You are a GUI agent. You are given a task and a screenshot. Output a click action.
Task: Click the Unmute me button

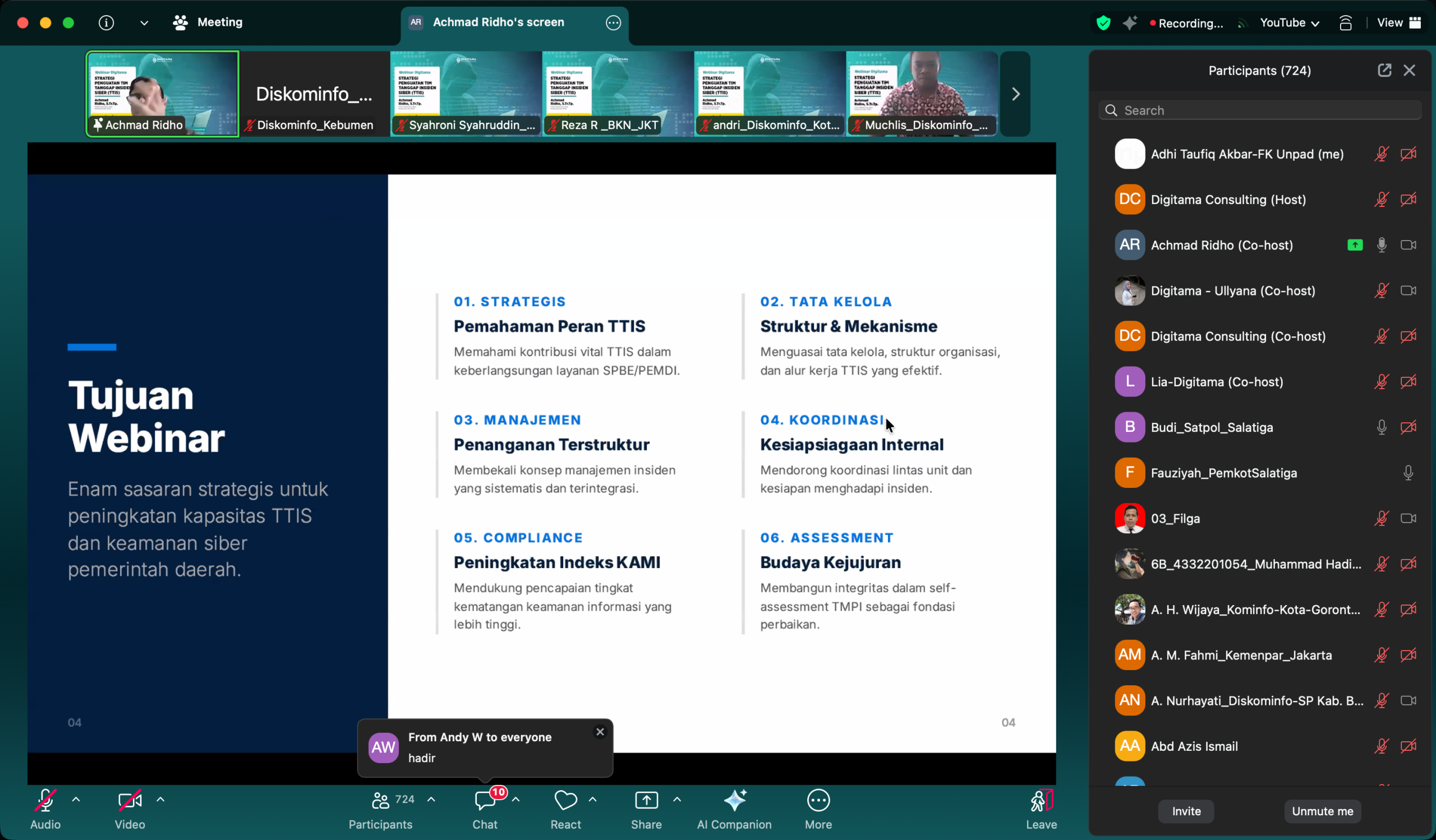(1322, 811)
